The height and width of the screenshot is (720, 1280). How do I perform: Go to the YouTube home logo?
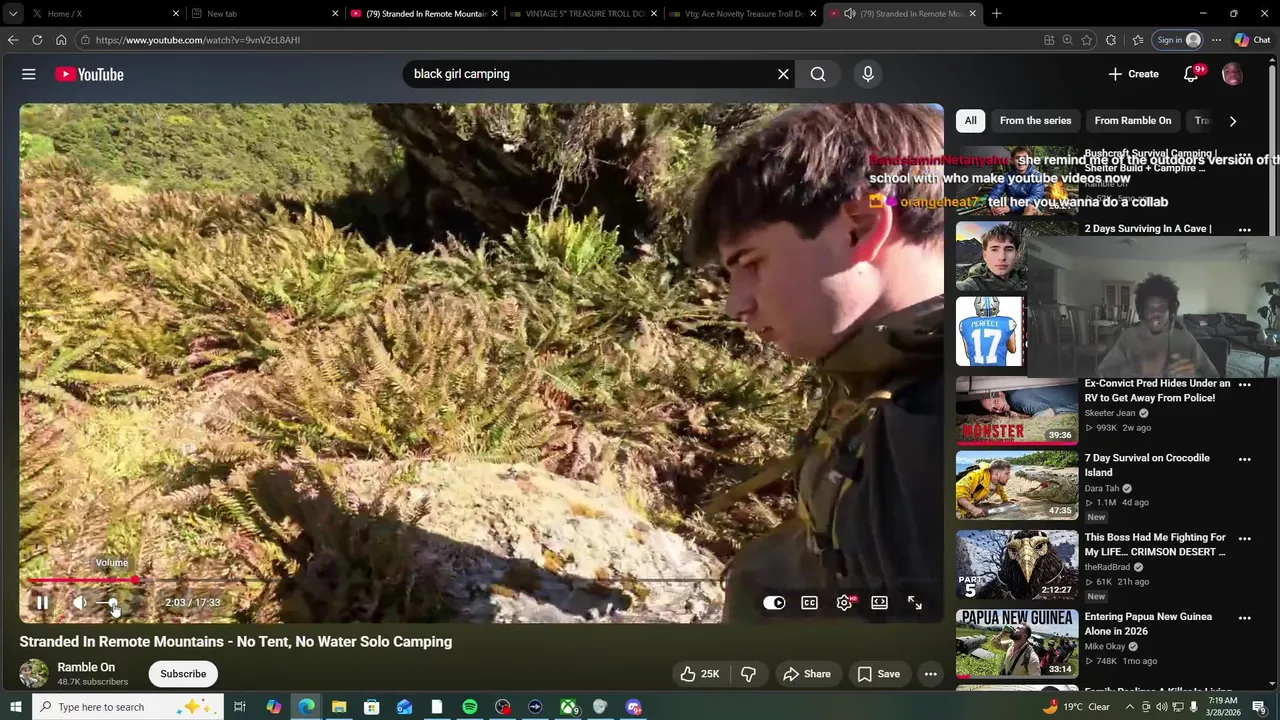coord(89,74)
